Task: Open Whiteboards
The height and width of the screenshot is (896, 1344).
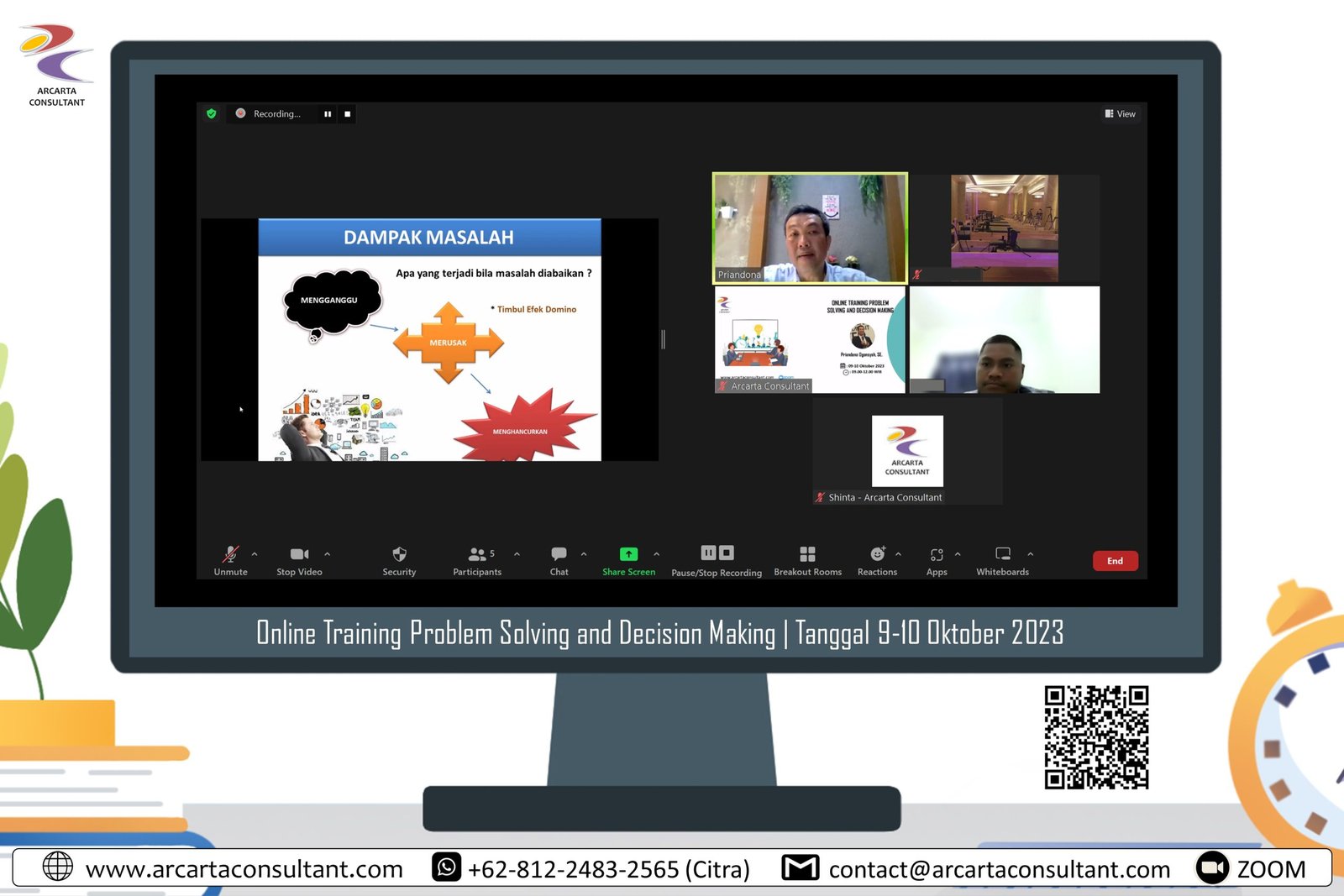Action: pos(1002,554)
